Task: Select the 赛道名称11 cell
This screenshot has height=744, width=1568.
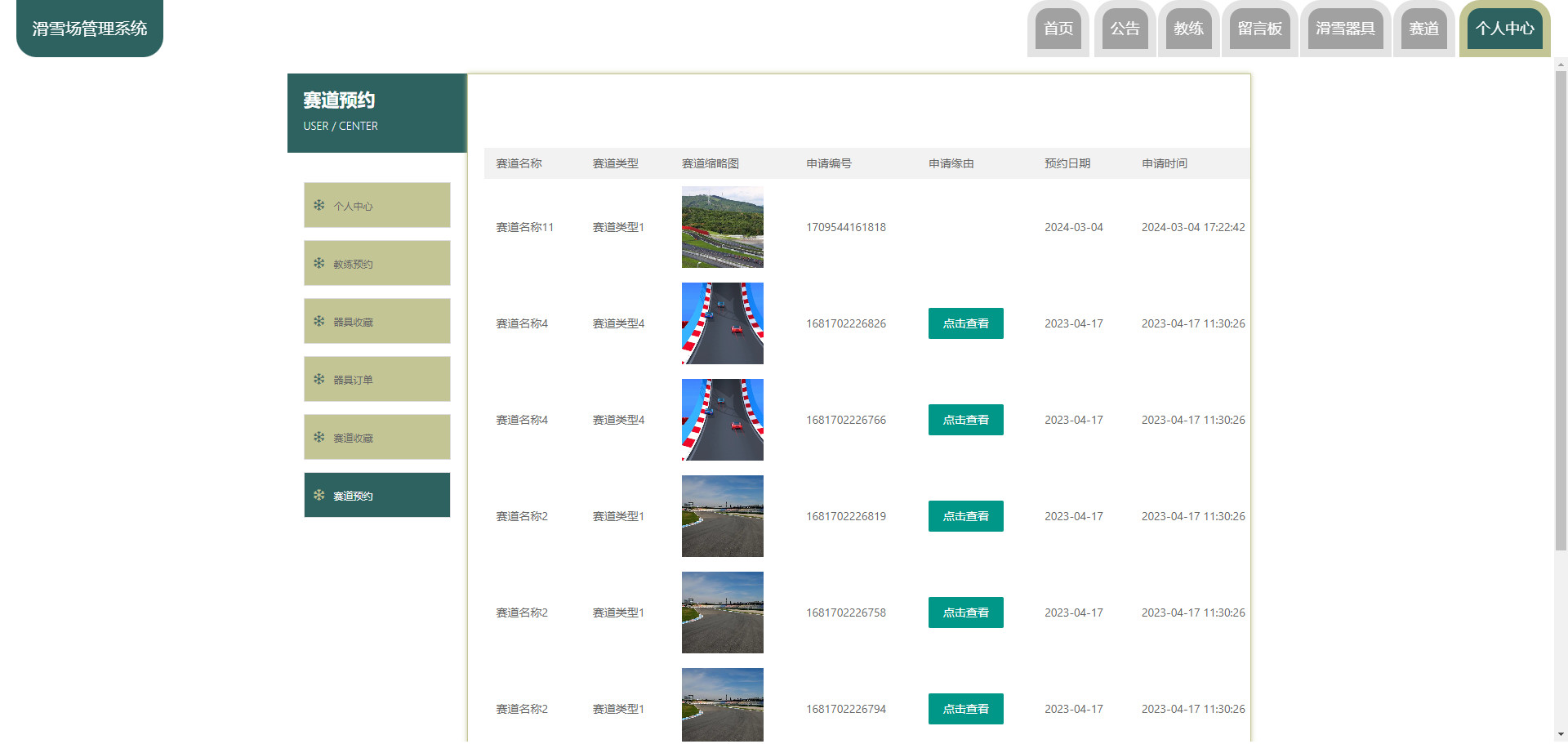Action: click(524, 227)
